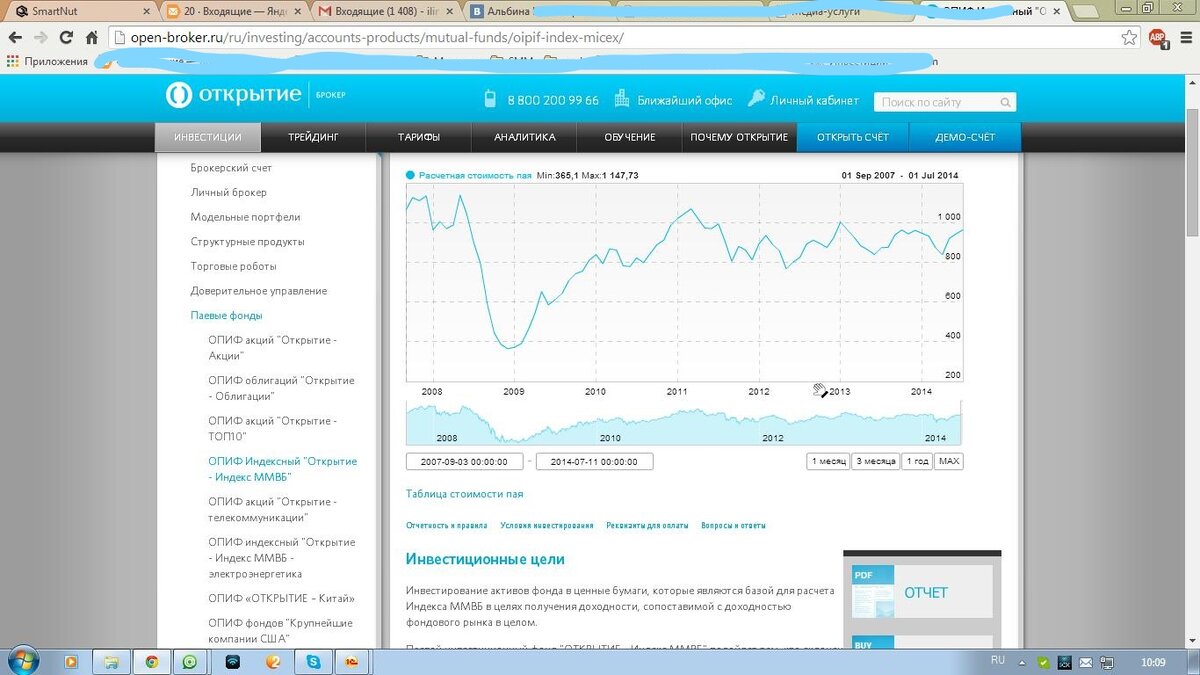Click the Открытие Брокер logo
Screen dimensions: 1200x675
pyautogui.click(x=255, y=95)
